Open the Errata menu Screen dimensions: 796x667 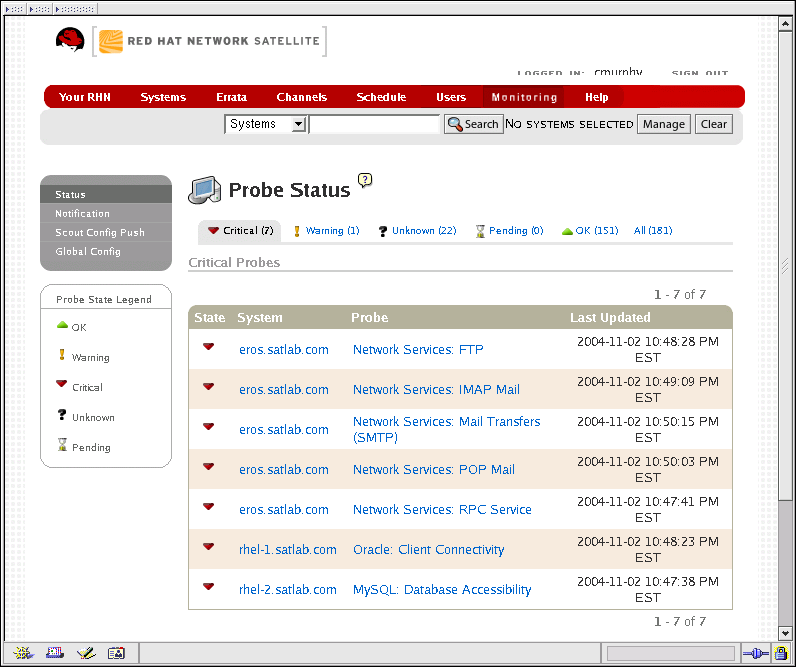[x=231, y=97]
